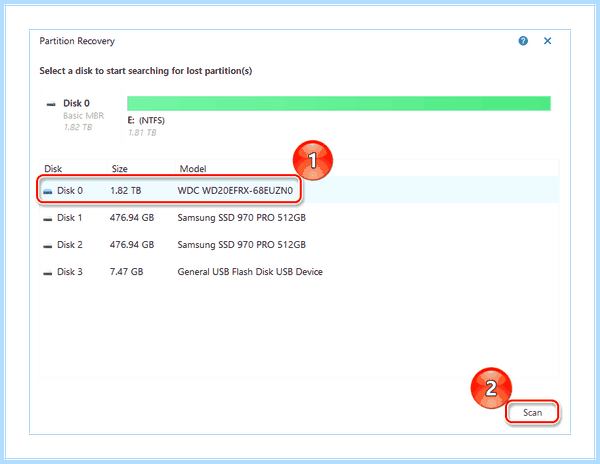The width and height of the screenshot is (600, 464).
Task: Click the 1.82 TB size in Disk 0 row
Action: tap(126, 190)
